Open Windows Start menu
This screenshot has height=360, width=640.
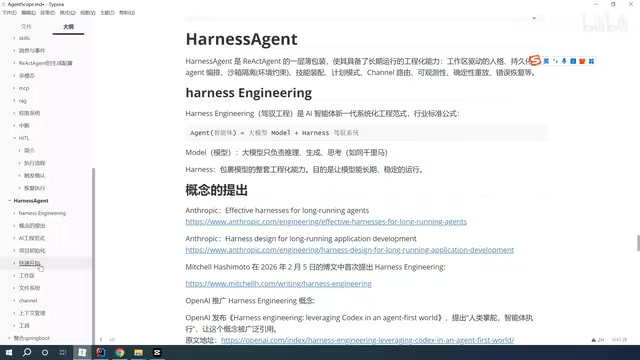[9, 352]
